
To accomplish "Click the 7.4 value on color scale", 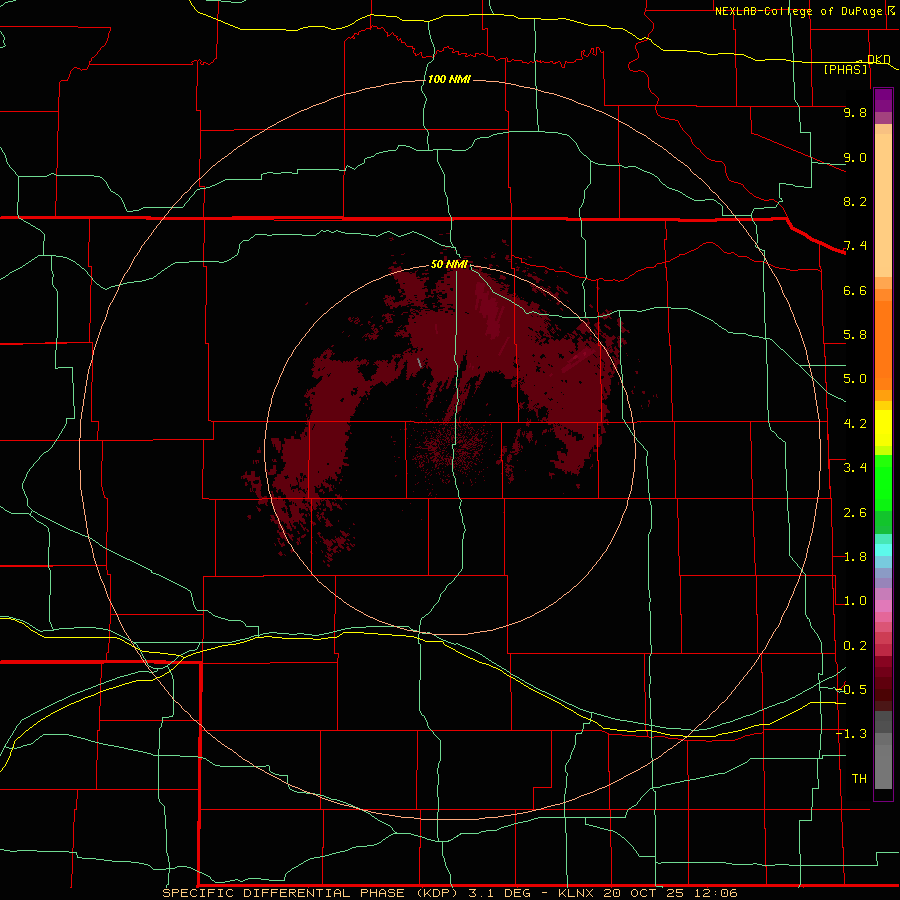I will (x=855, y=246).
